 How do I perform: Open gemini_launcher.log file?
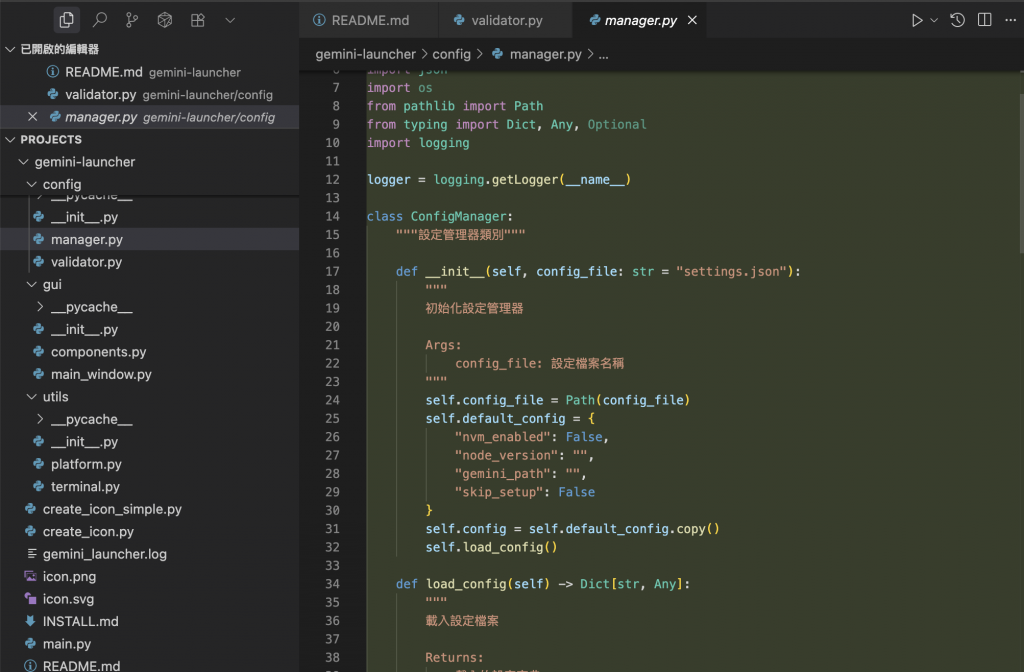coord(150,554)
